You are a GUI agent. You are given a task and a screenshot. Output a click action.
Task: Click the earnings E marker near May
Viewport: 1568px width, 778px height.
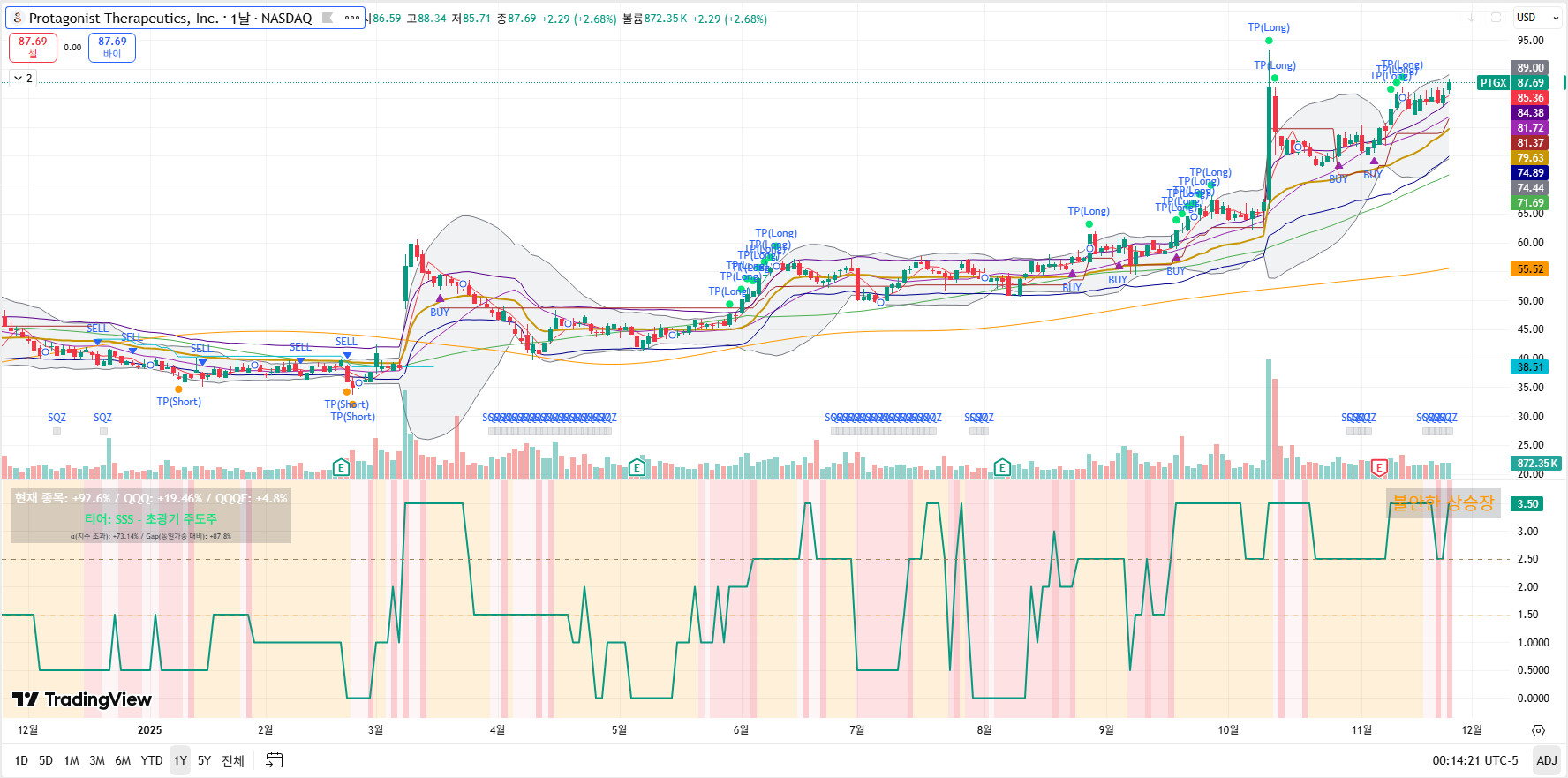(x=637, y=467)
